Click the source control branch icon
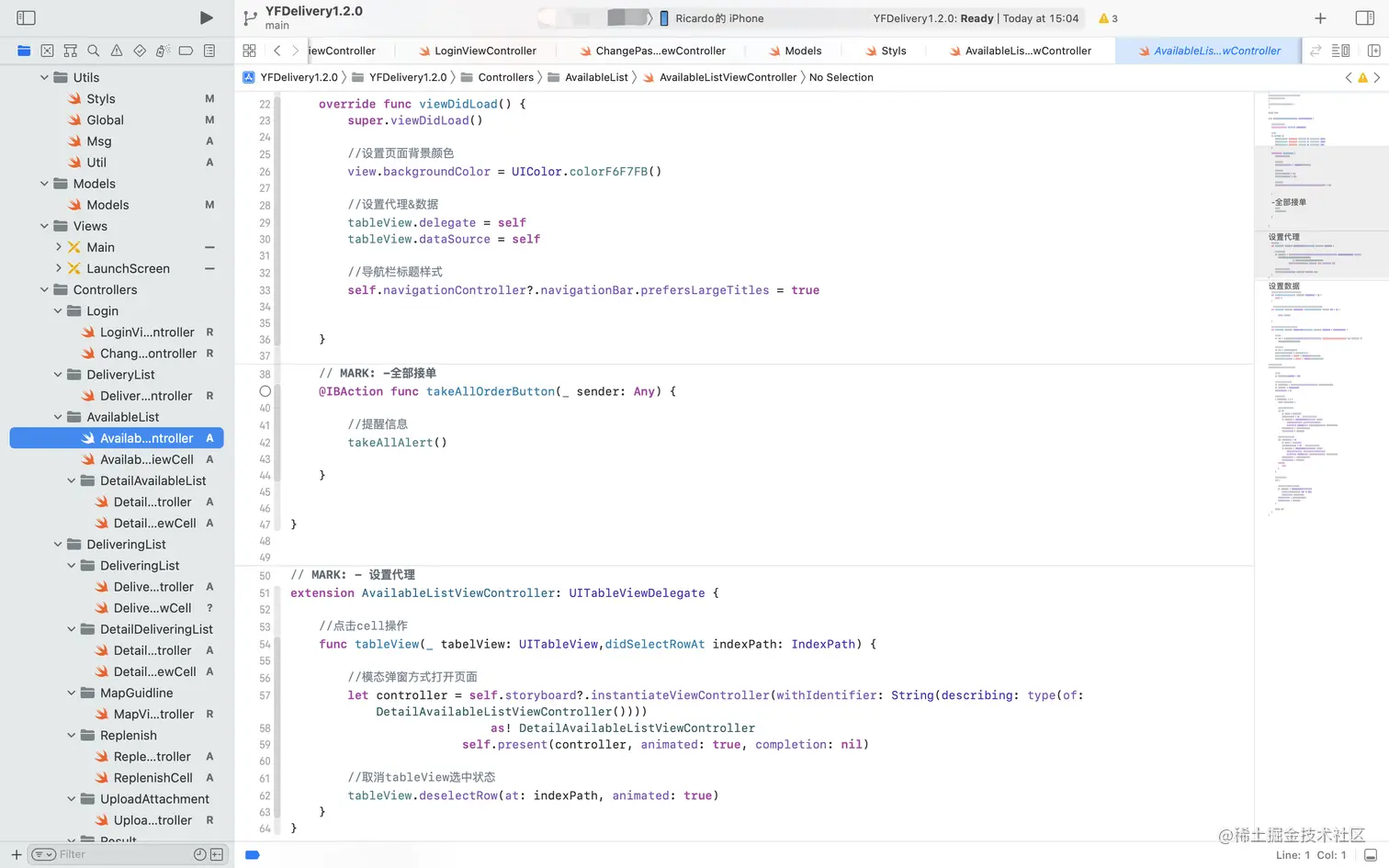 click(250, 17)
